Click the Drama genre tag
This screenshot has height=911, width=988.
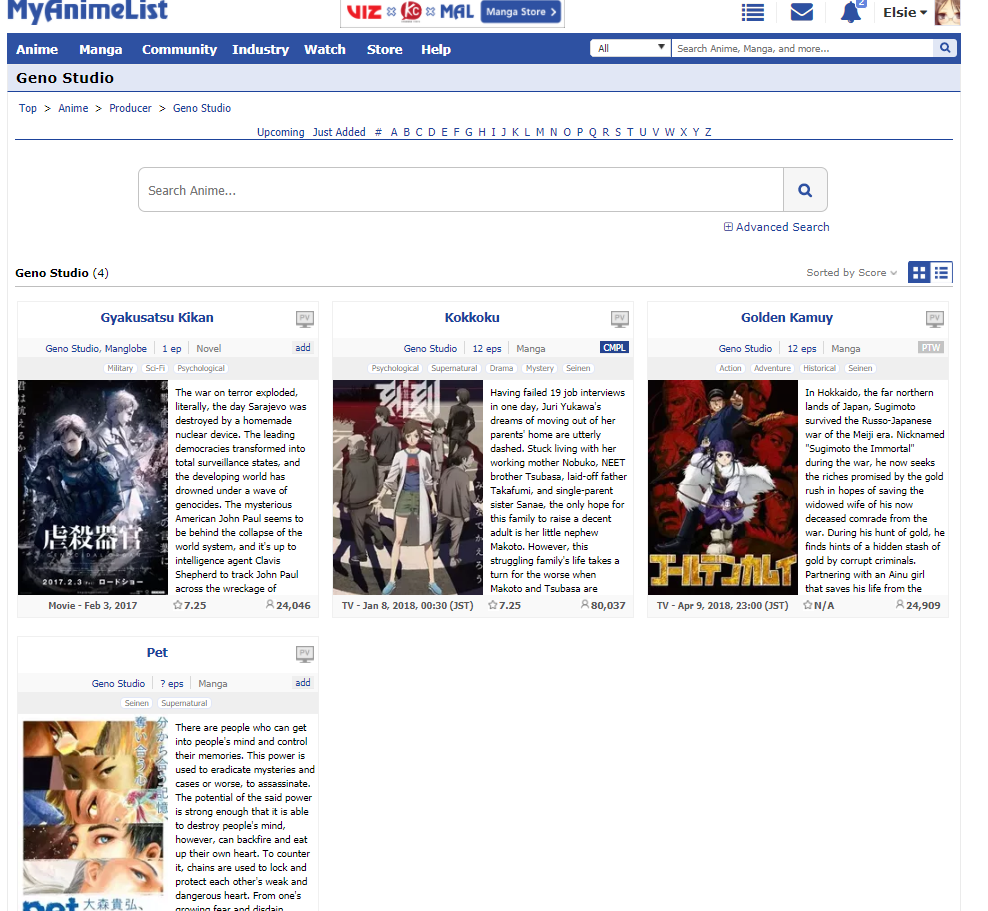(x=502, y=368)
